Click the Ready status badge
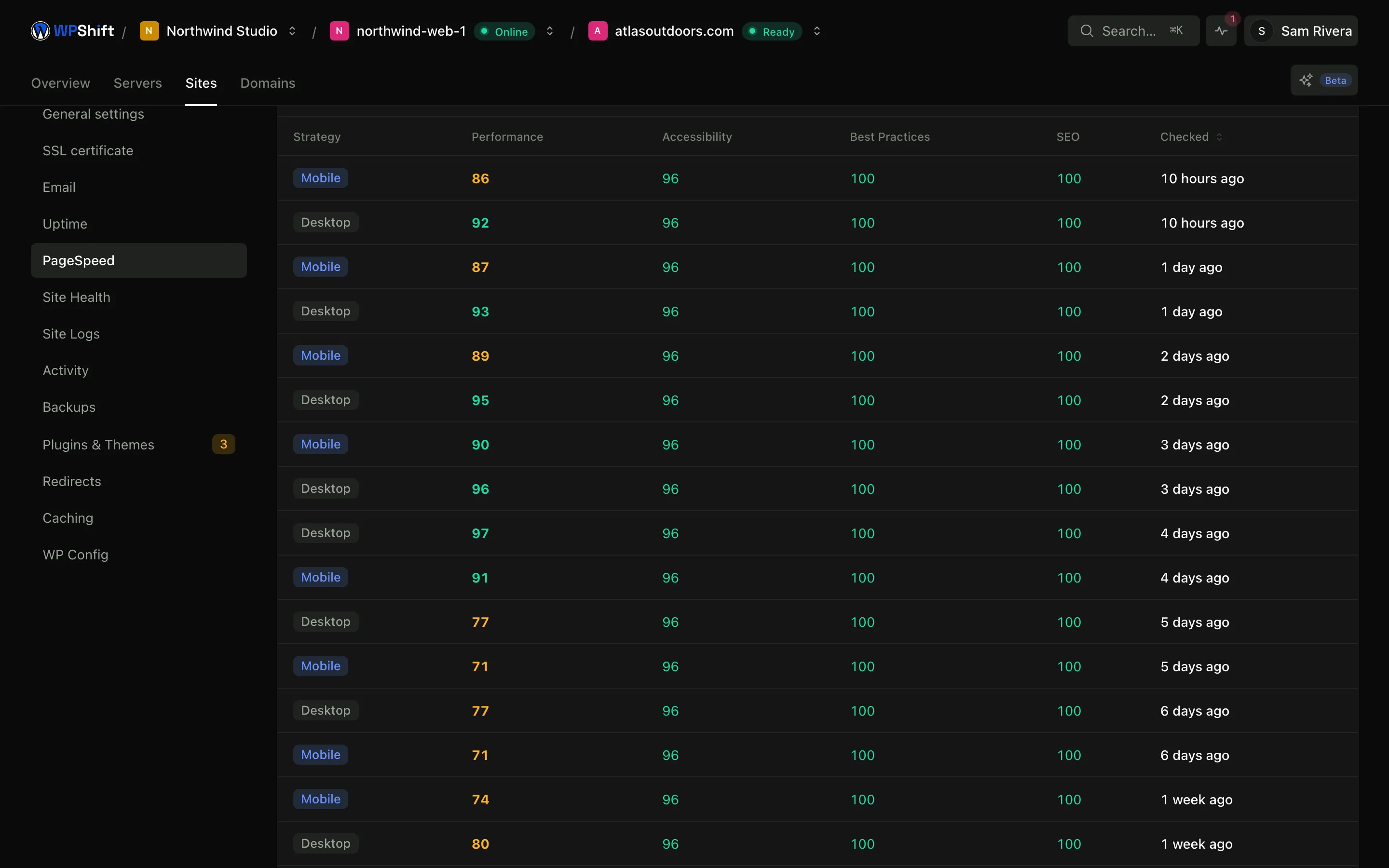The image size is (1389, 868). (771, 31)
